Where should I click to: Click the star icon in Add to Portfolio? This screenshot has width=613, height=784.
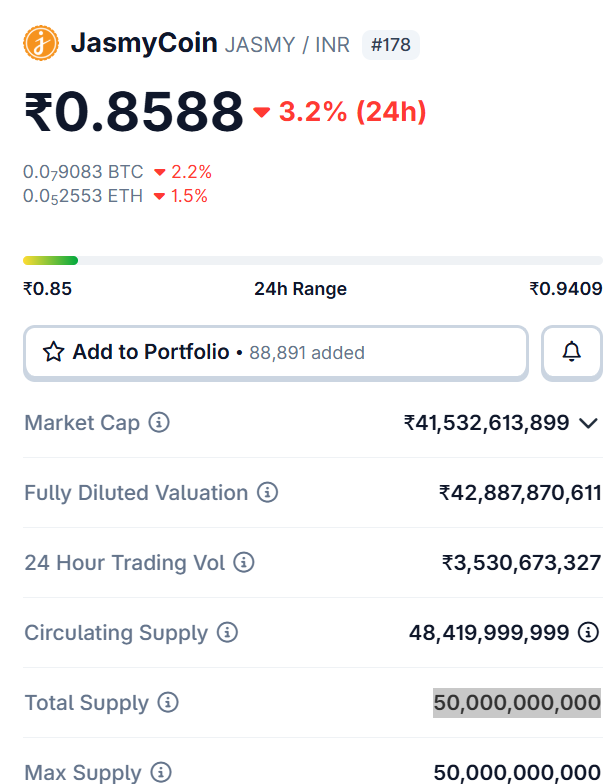[x=53, y=352]
